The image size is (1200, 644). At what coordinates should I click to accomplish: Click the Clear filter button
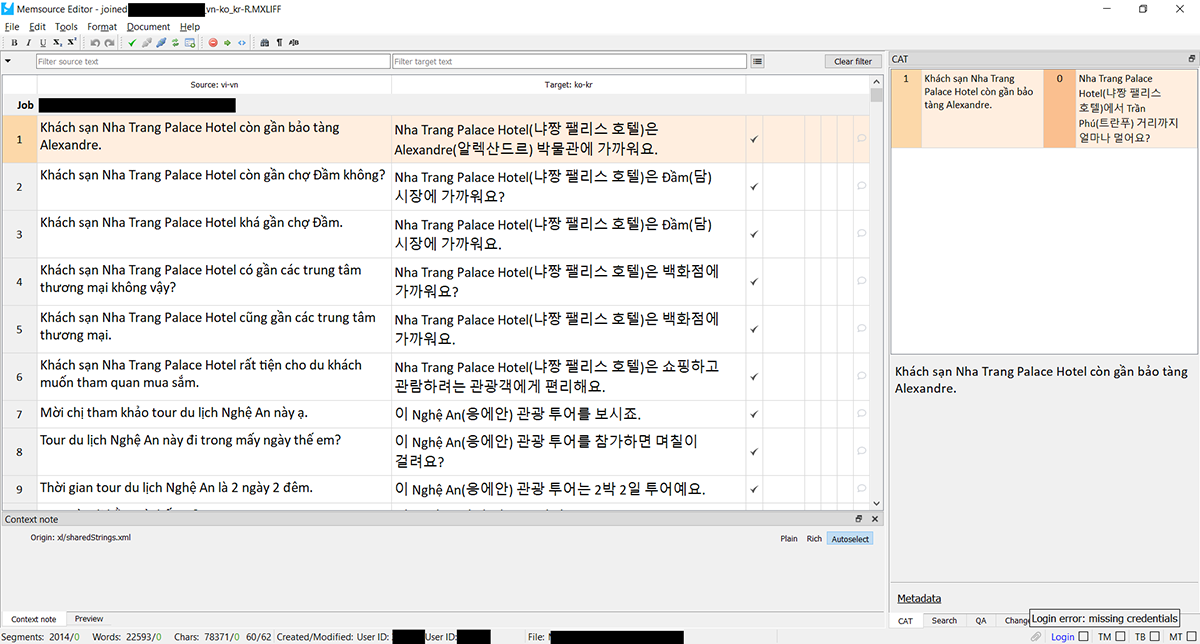(853, 62)
